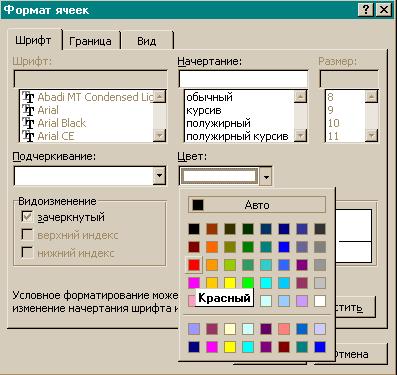The image size is (397, 375).
Task: Open the Подчеркивание dropdown
Action: coord(159,175)
